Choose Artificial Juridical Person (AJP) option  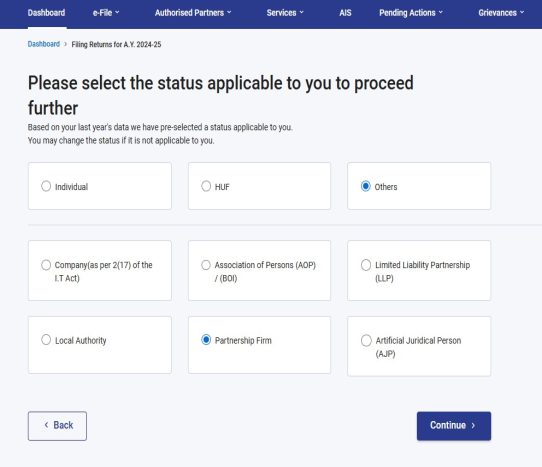point(366,340)
